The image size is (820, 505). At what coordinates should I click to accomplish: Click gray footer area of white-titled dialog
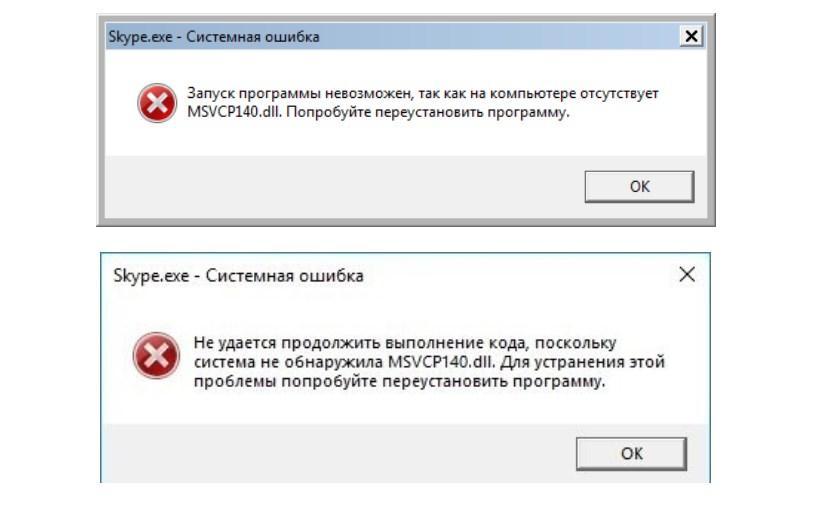point(335,454)
